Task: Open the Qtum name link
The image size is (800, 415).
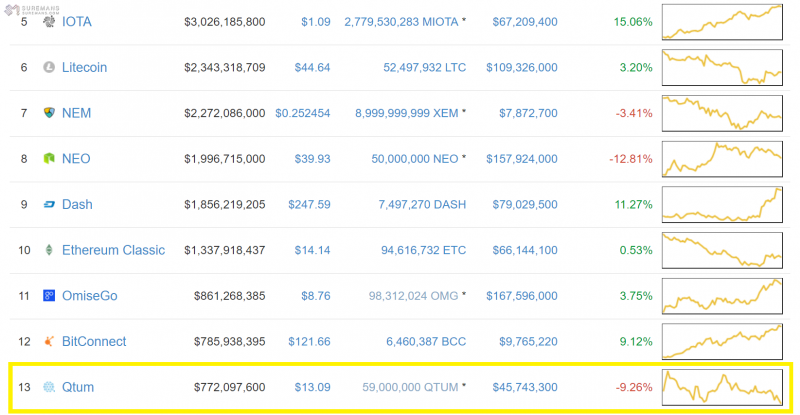Action: (78, 387)
